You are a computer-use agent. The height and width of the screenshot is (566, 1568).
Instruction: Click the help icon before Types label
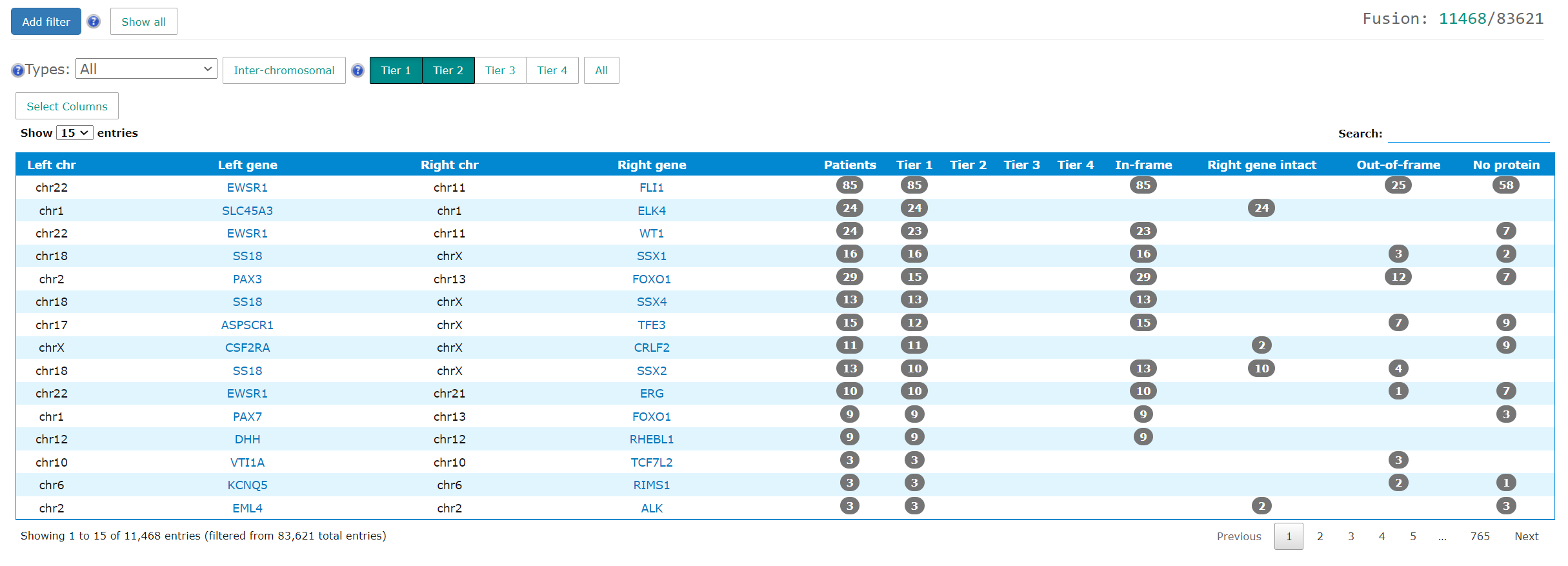pyautogui.click(x=18, y=70)
